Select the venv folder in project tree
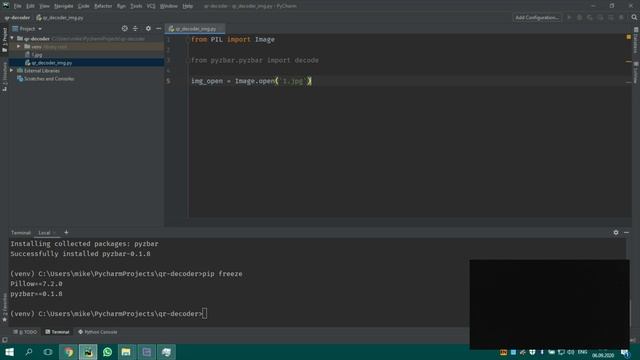This screenshot has height=360, width=640. 87,47
